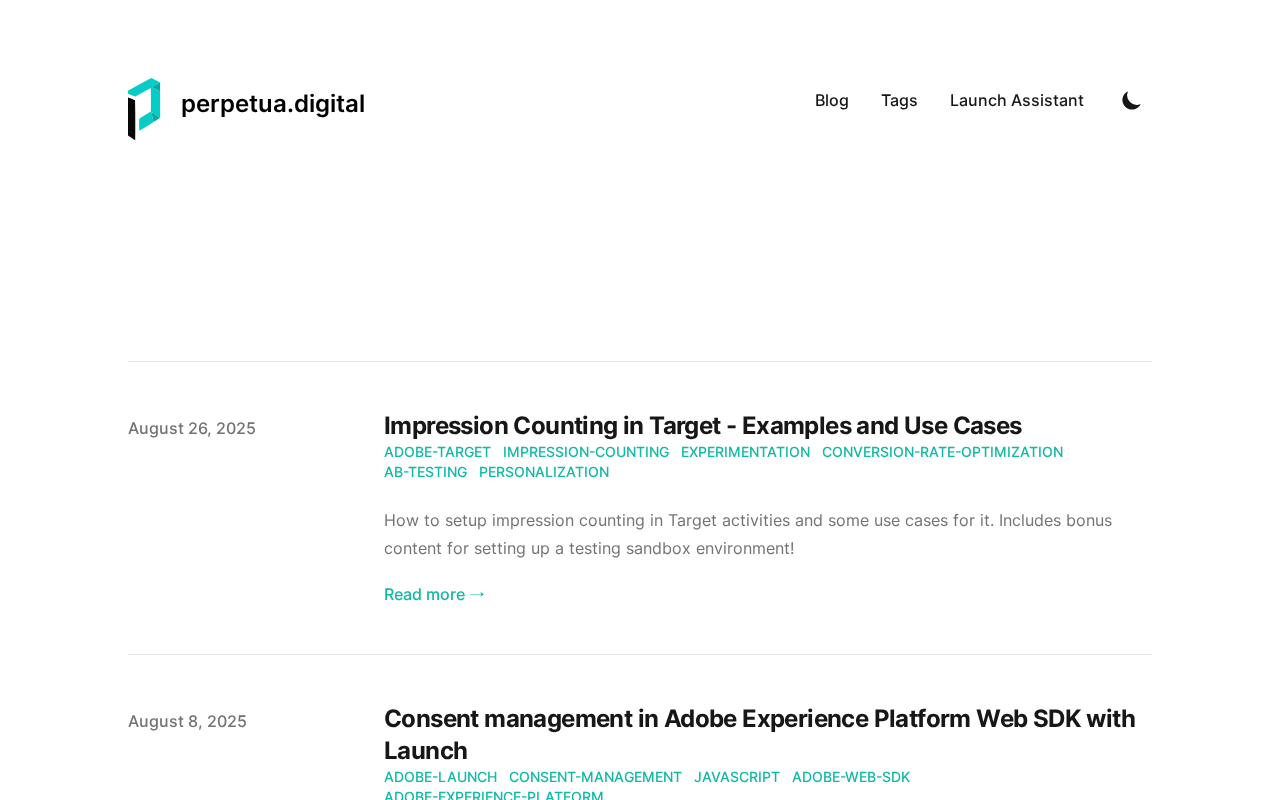This screenshot has height=800, width=1280.
Task: Select the JAVASCRIPT tag
Action: (x=737, y=777)
